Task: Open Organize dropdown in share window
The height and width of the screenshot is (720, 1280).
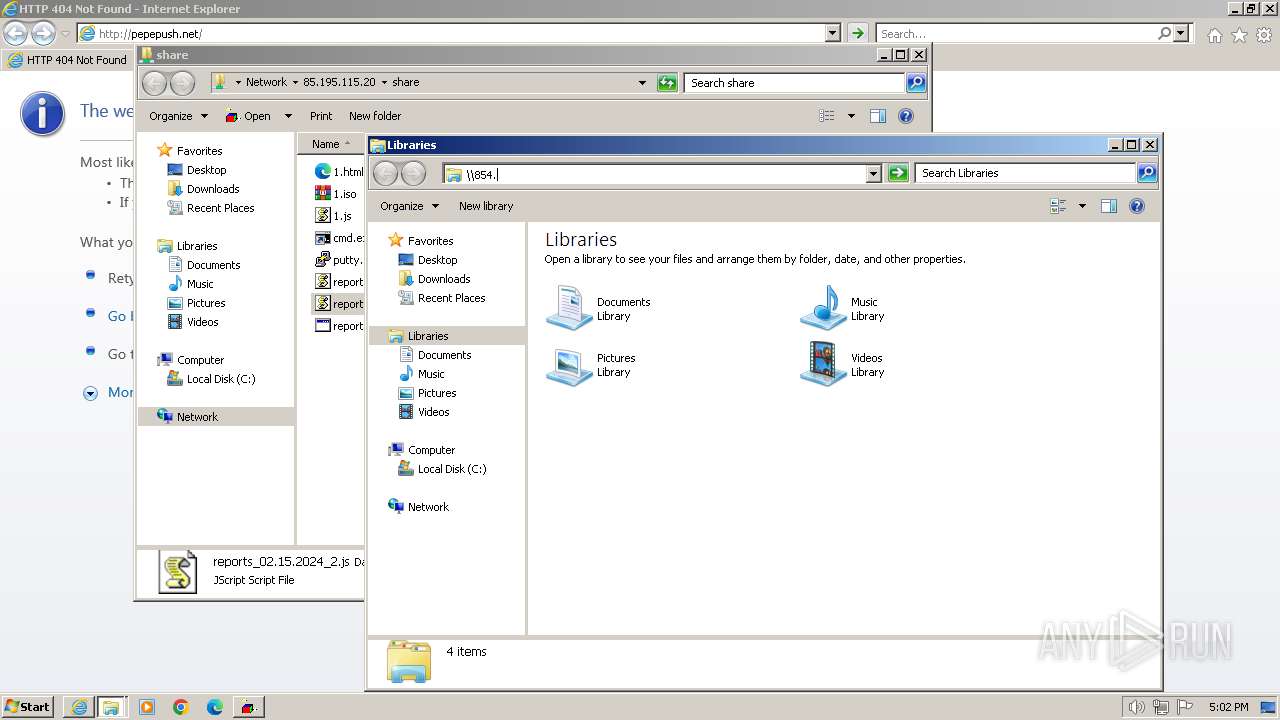Action: (178, 116)
